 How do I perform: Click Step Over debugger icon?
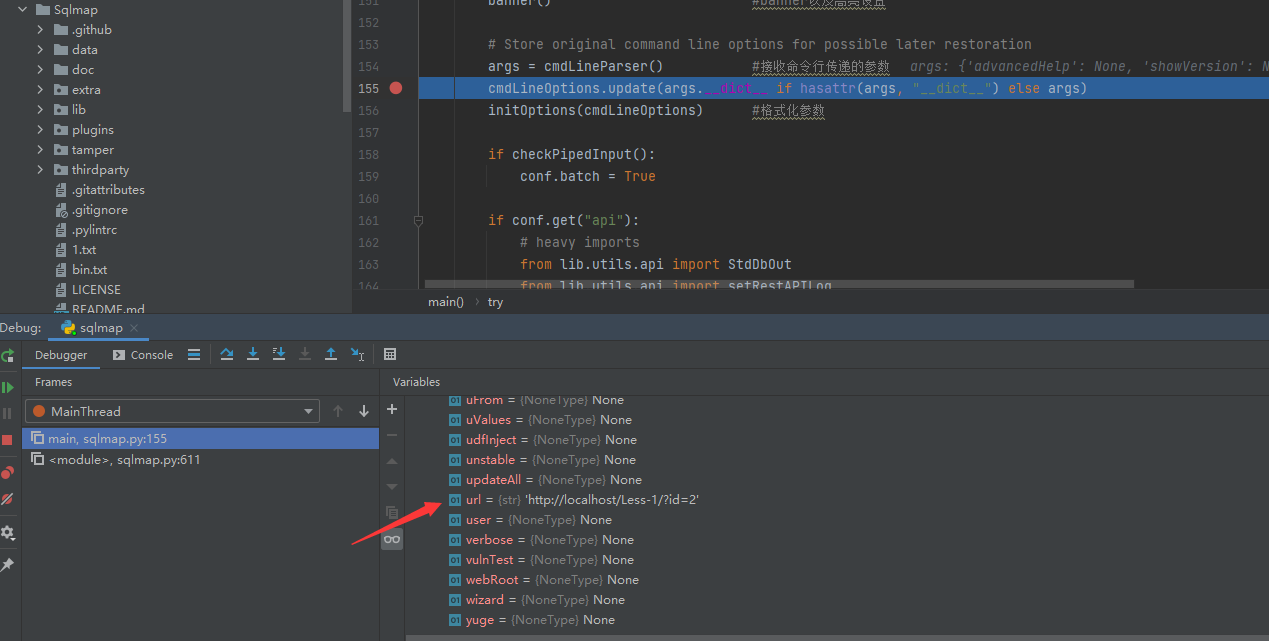227,354
